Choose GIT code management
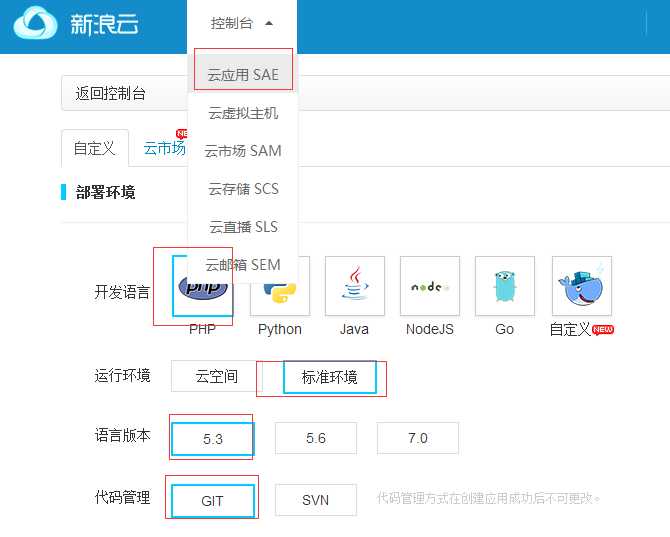The width and height of the screenshot is (670, 537). pyautogui.click(x=213, y=501)
